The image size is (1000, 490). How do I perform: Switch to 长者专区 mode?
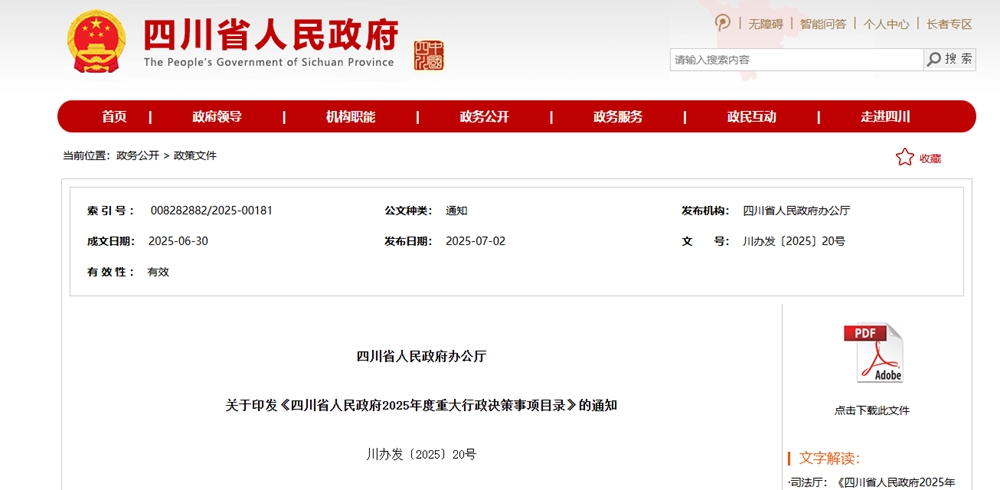pos(949,24)
